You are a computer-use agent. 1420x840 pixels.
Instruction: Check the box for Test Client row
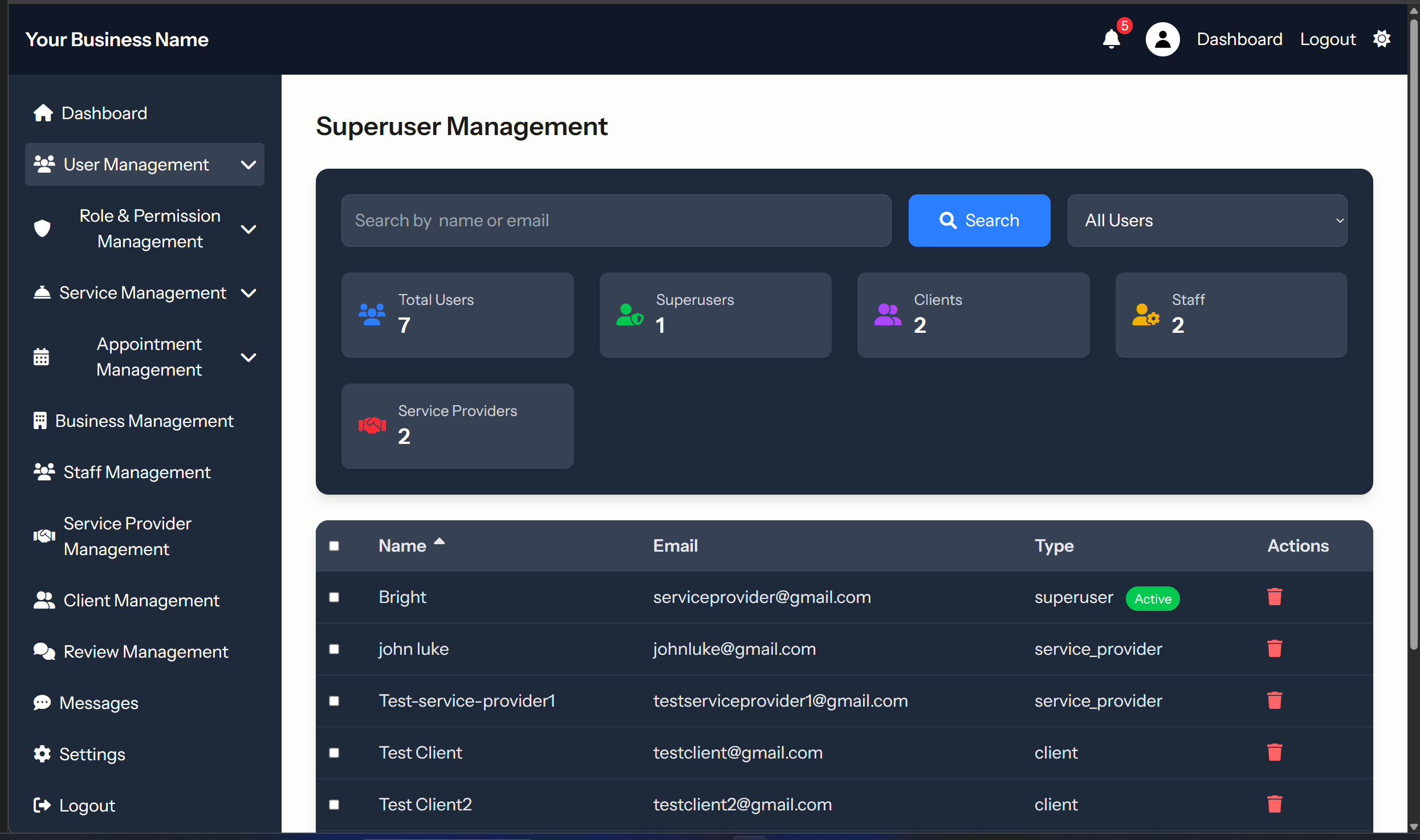point(334,753)
